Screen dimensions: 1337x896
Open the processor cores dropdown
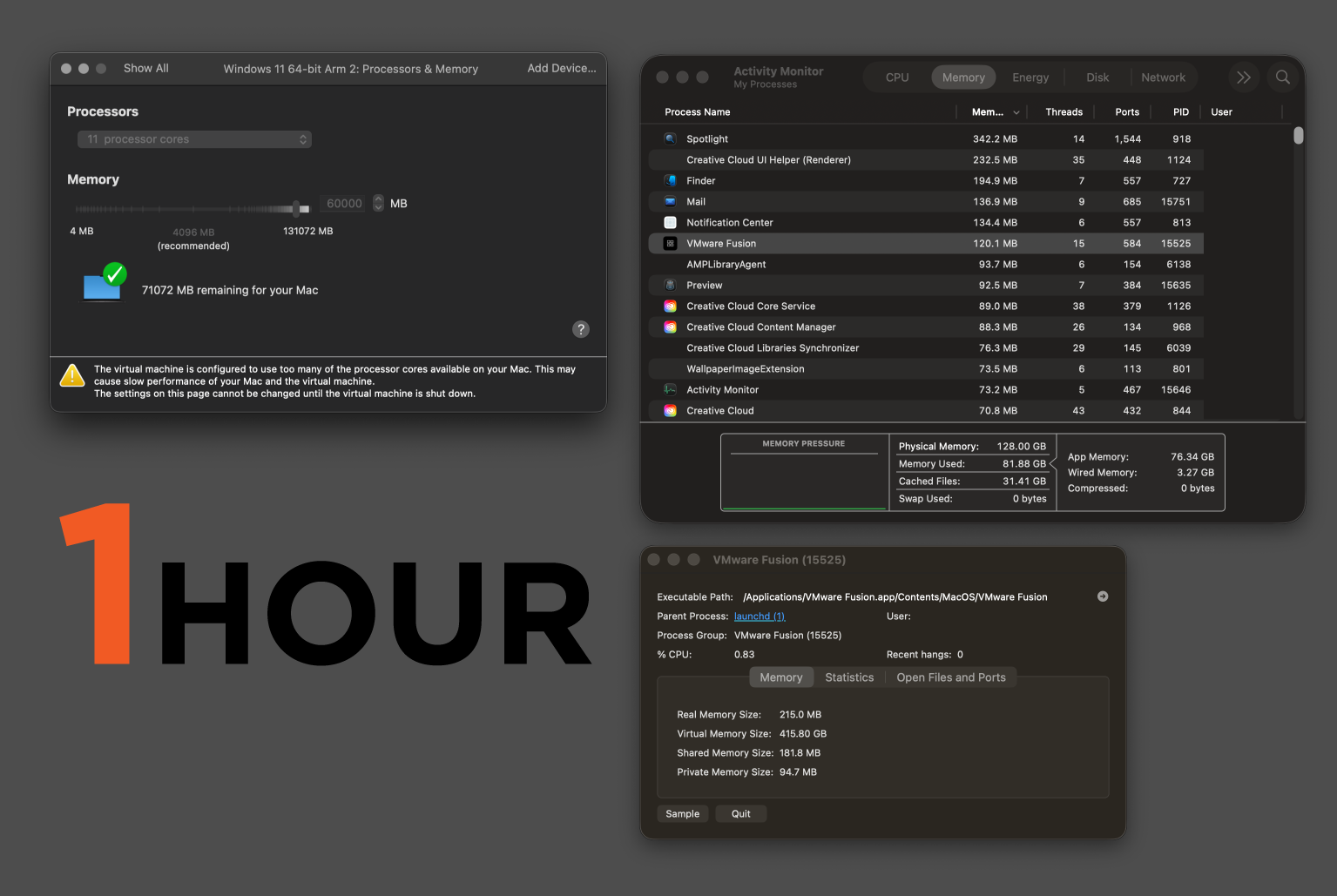194,139
